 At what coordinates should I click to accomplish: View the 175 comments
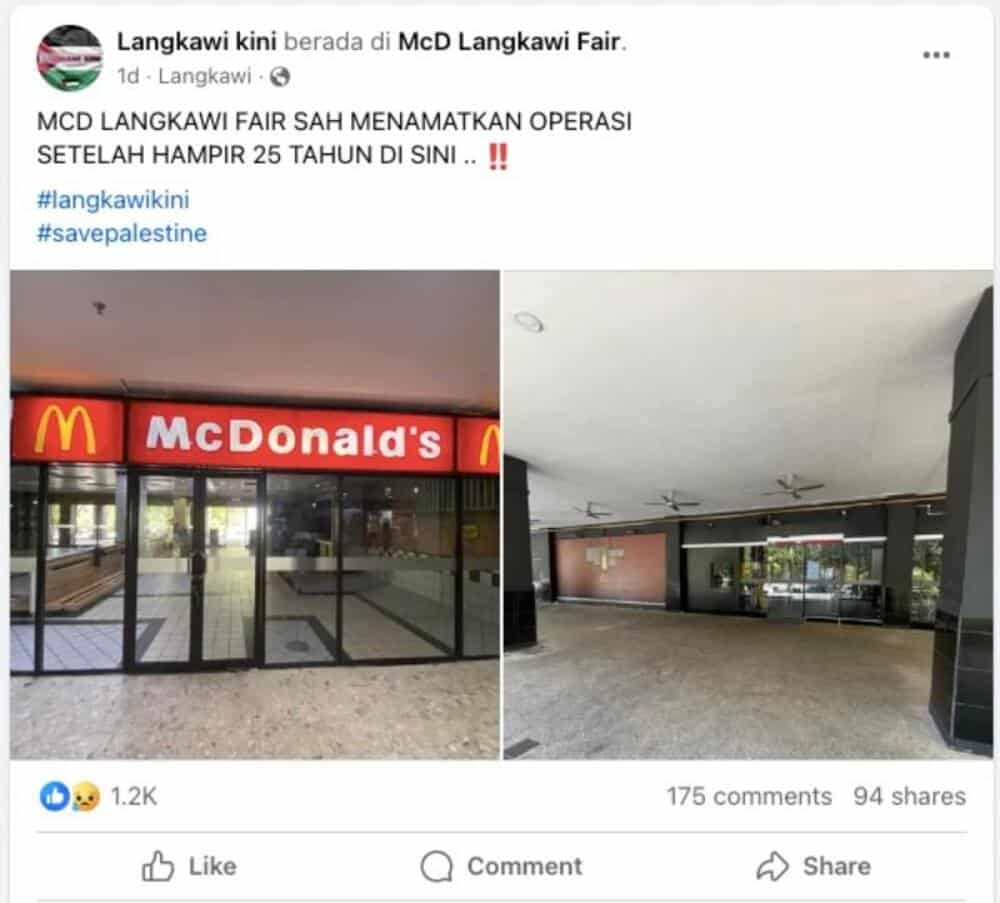pyautogui.click(x=749, y=797)
